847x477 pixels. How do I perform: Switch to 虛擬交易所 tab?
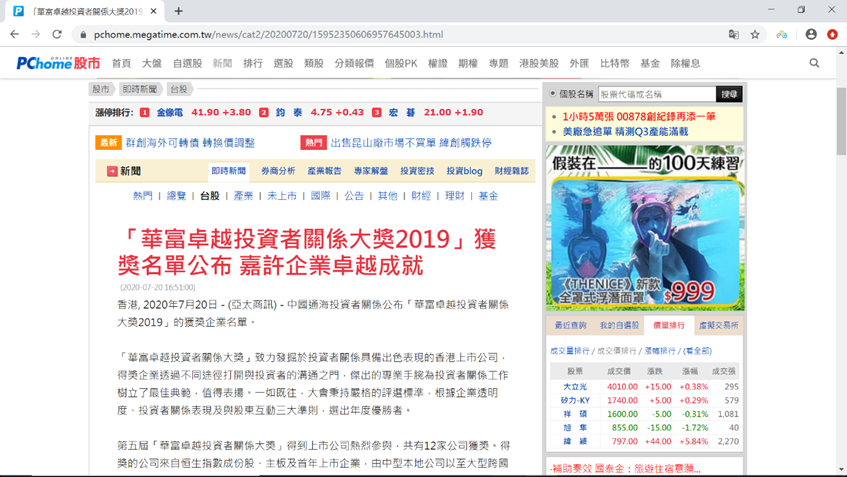click(x=718, y=325)
